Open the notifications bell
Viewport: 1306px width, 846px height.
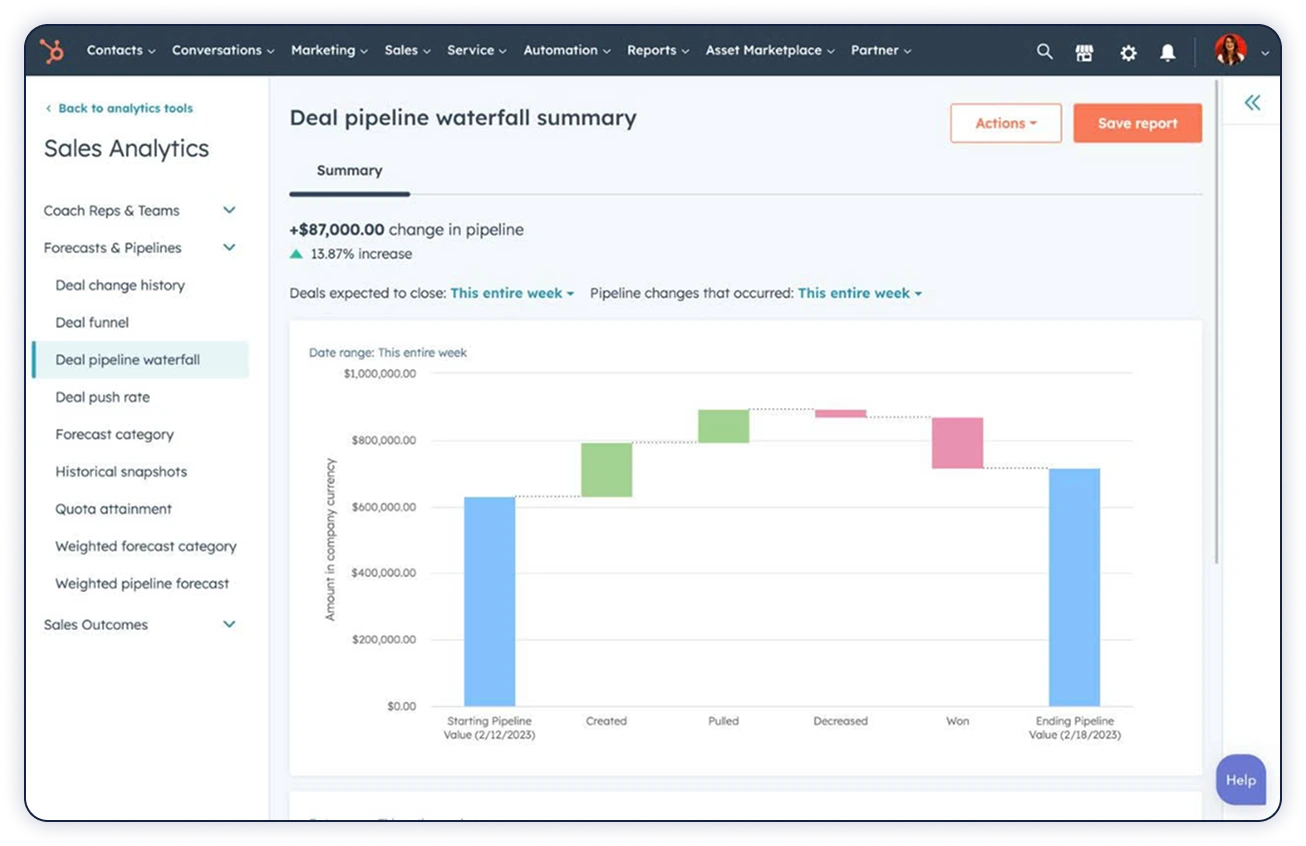[x=1168, y=52]
